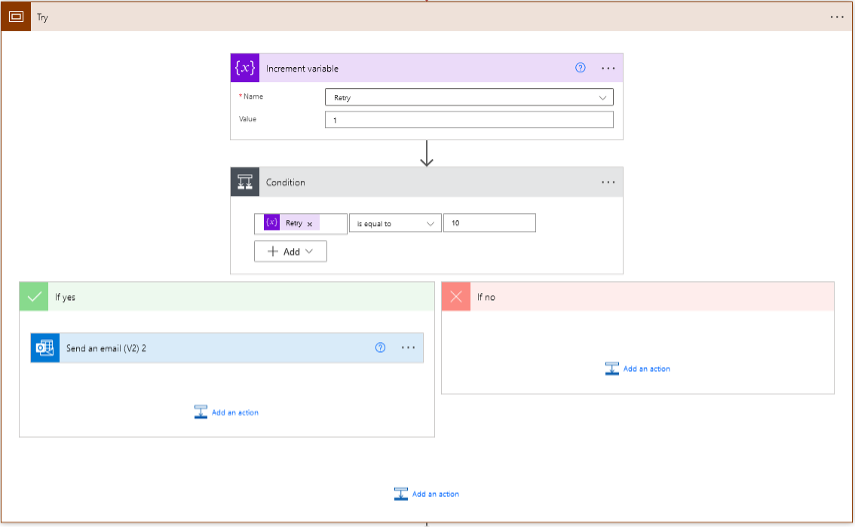Click the If no branch header
The image size is (855, 528).
pos(638,296)
